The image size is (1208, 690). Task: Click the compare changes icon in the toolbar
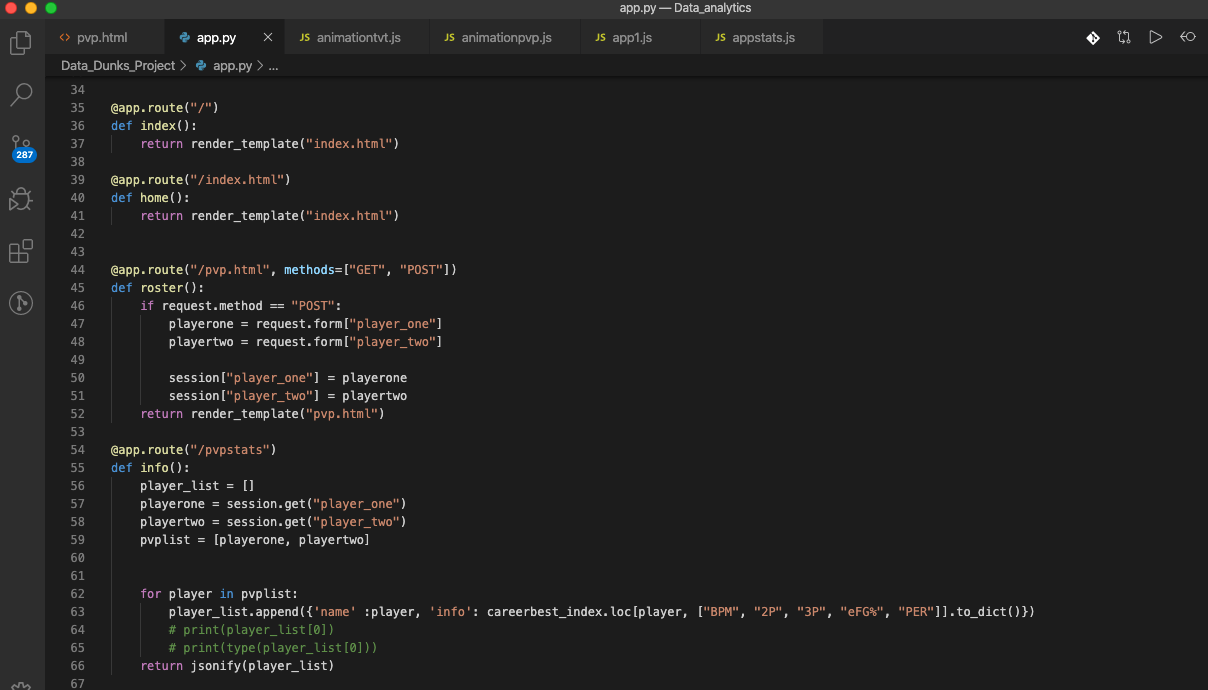coord(1124,37)
